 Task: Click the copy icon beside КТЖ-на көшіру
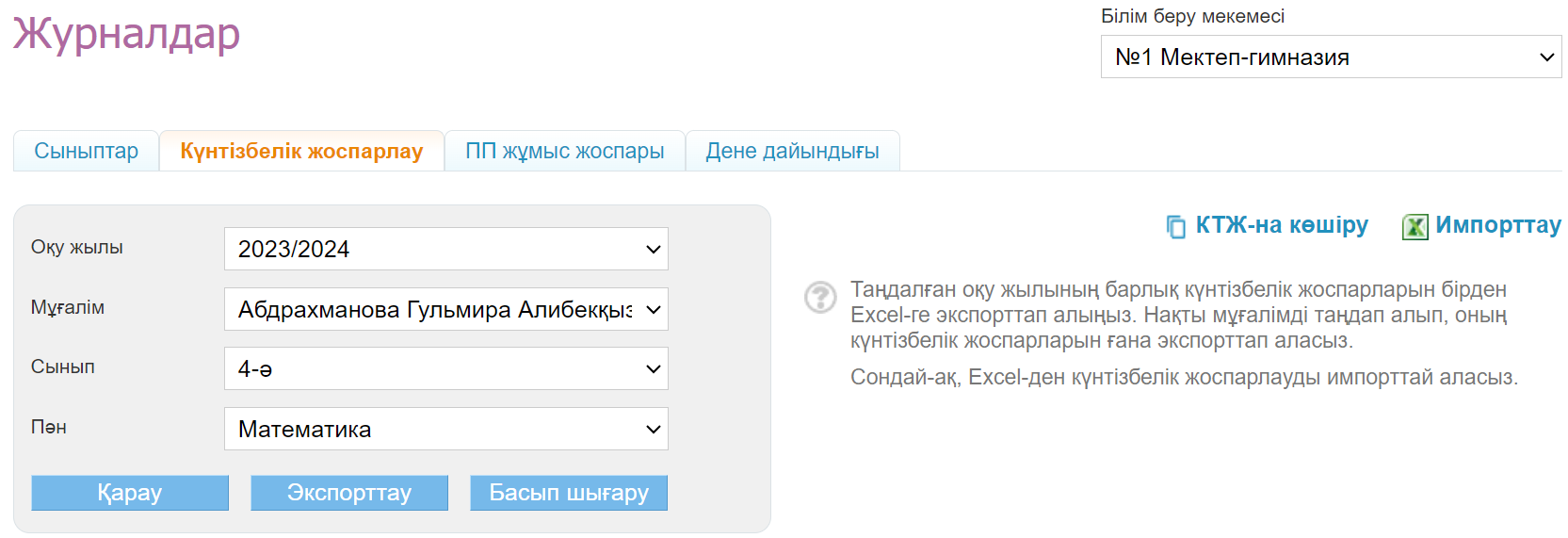(x=1175, y=226)
